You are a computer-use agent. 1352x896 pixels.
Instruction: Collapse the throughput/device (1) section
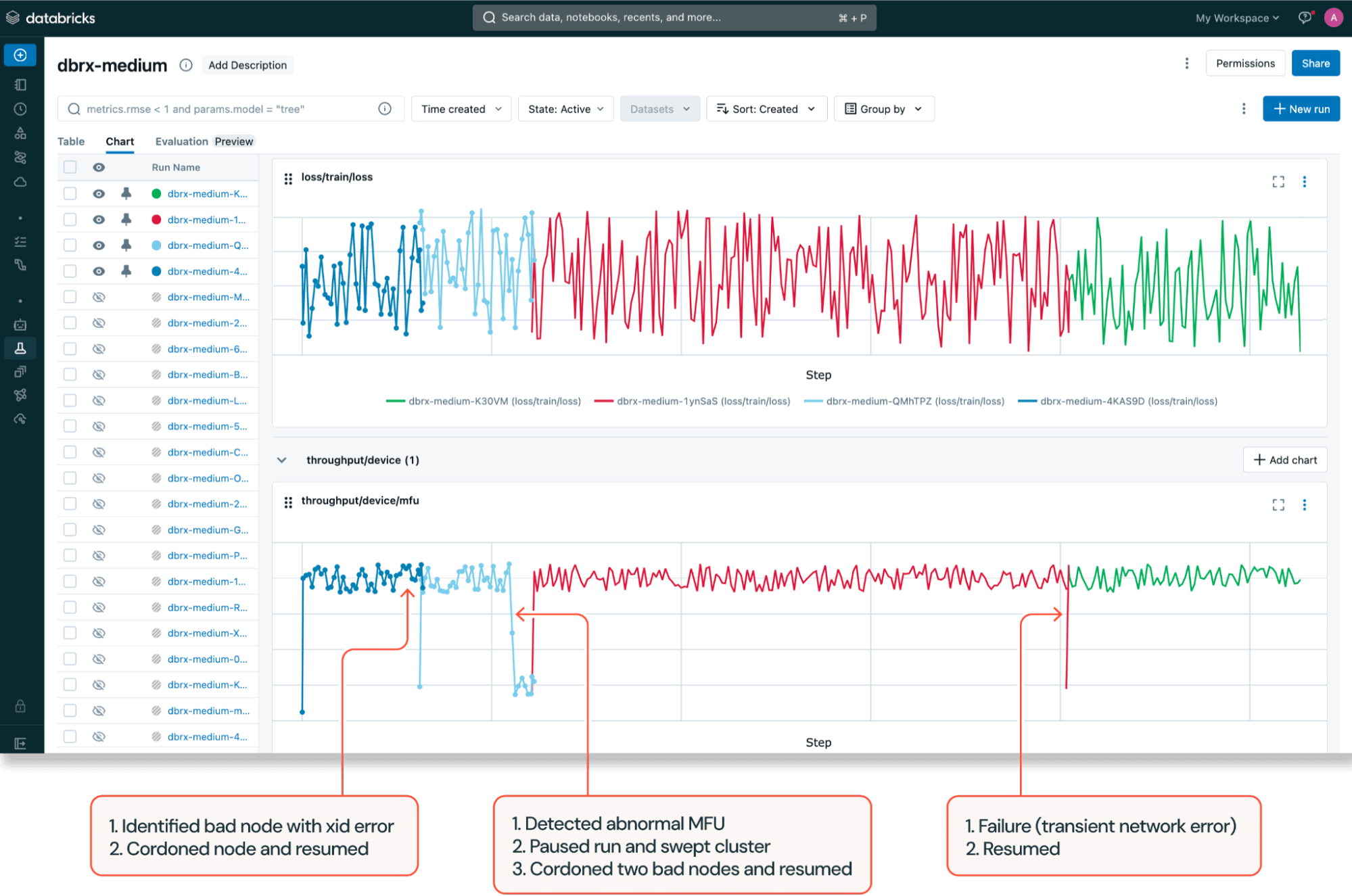282,460
